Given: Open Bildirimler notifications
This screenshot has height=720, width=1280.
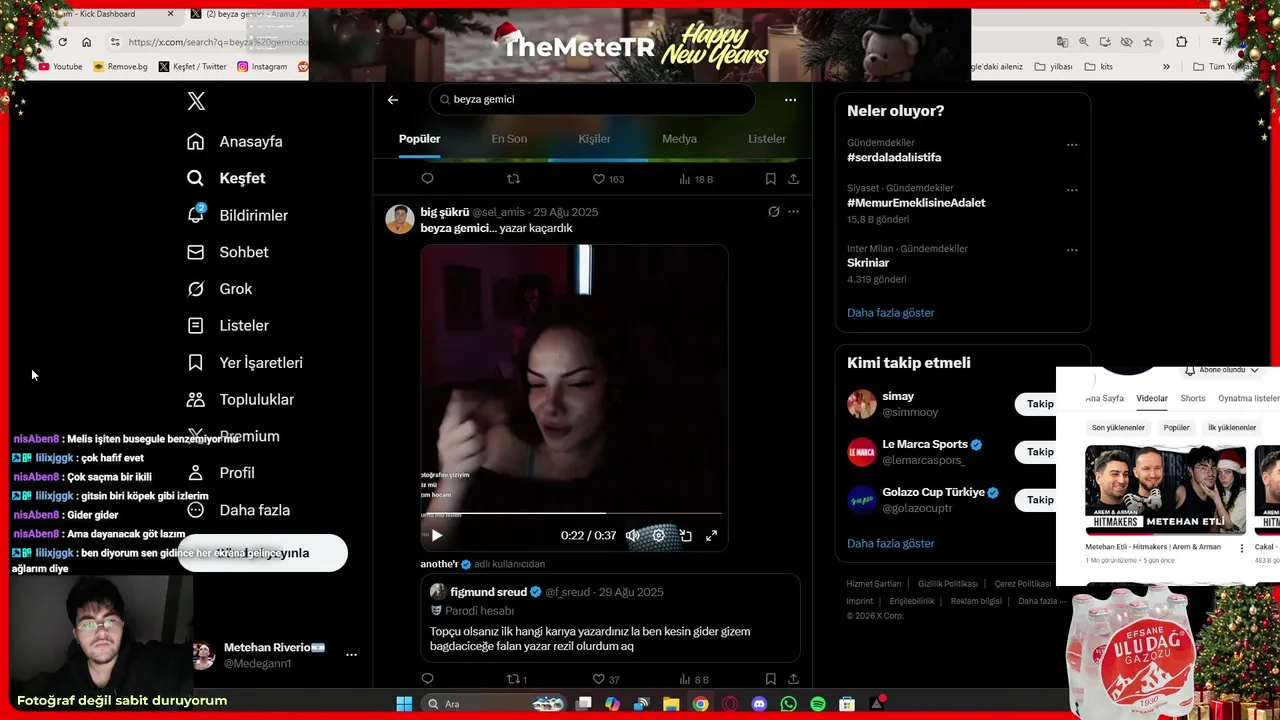Looking at the screenshot, I should pos(237,215).
